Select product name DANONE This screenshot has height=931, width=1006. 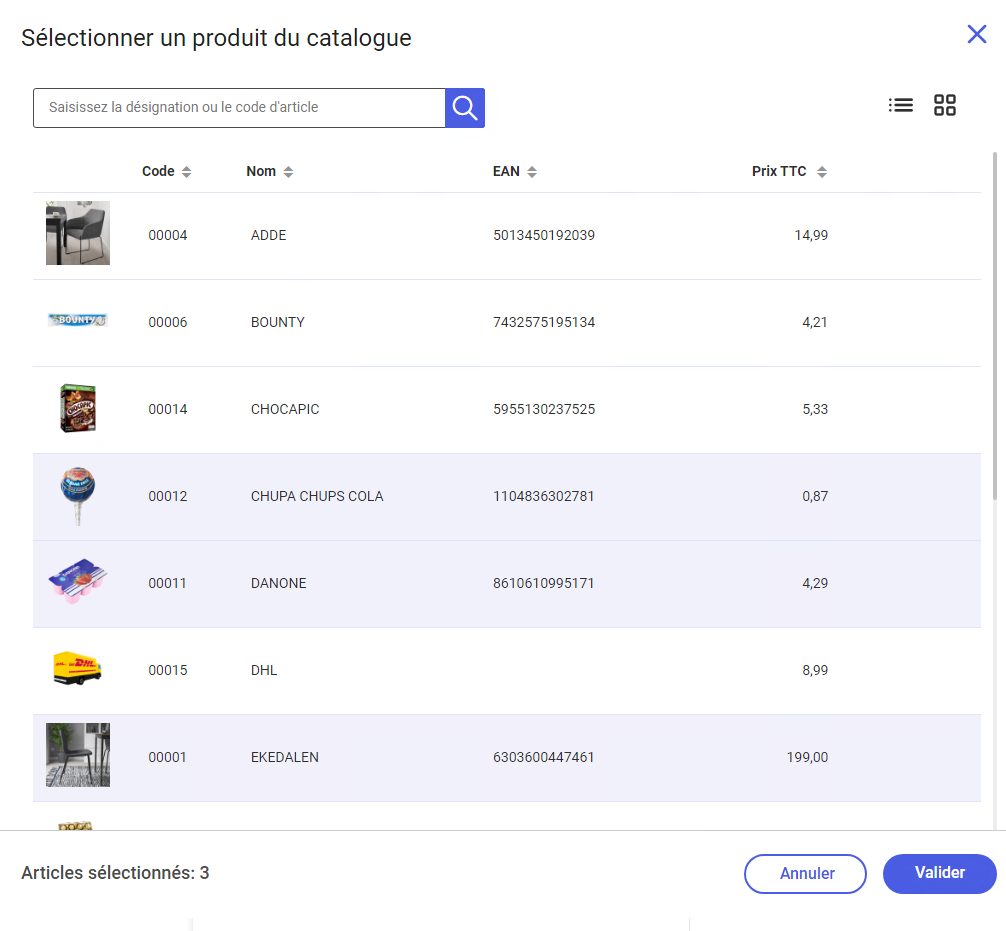click(278, 583)
